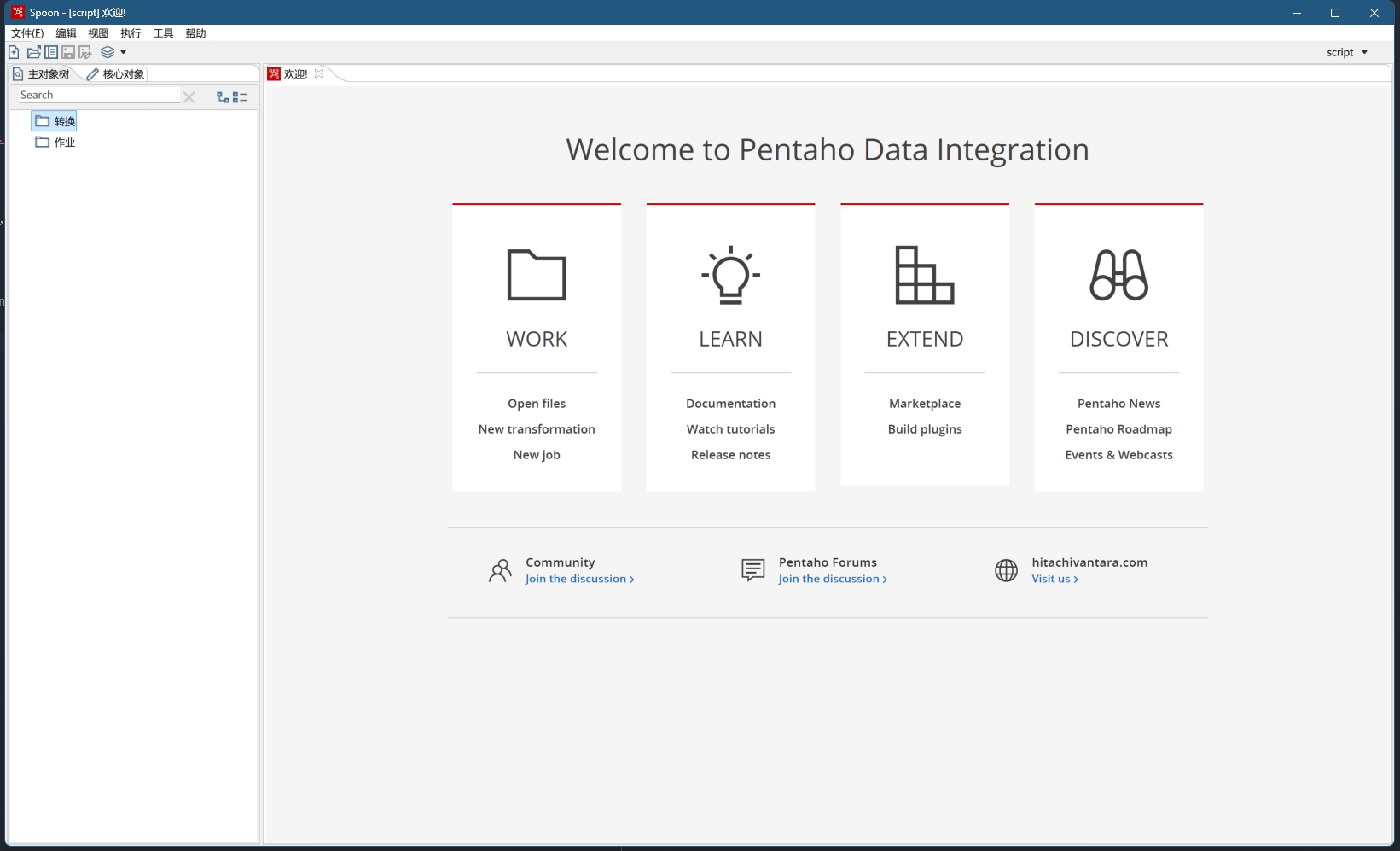This screenshot has width=1400, height=851.
Task: Click the Open file toolbar icon
Action: click(x=34, y=52)
